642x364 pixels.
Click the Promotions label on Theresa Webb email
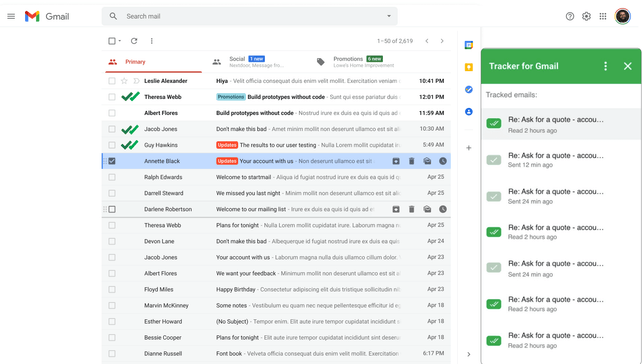pyautogui.click(x=231, y=97)
